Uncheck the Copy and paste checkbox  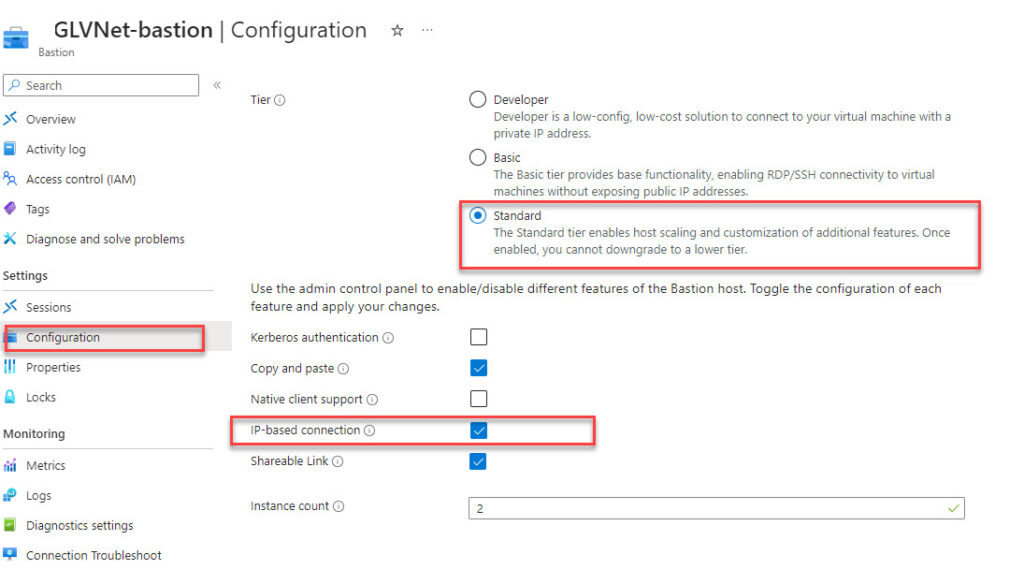(478, 368)
